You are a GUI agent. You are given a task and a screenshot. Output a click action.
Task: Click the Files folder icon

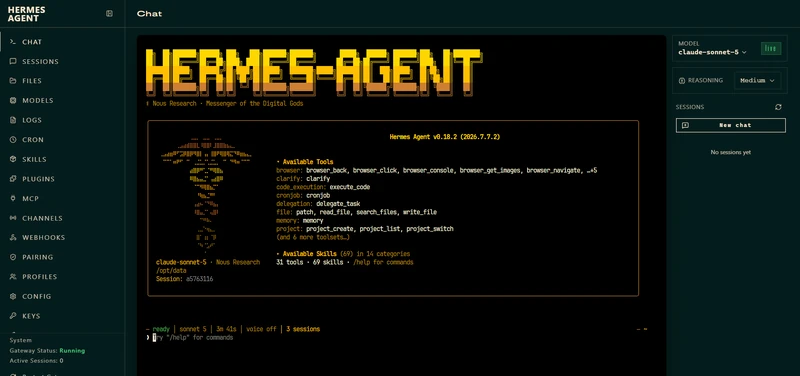coord(13,81)
